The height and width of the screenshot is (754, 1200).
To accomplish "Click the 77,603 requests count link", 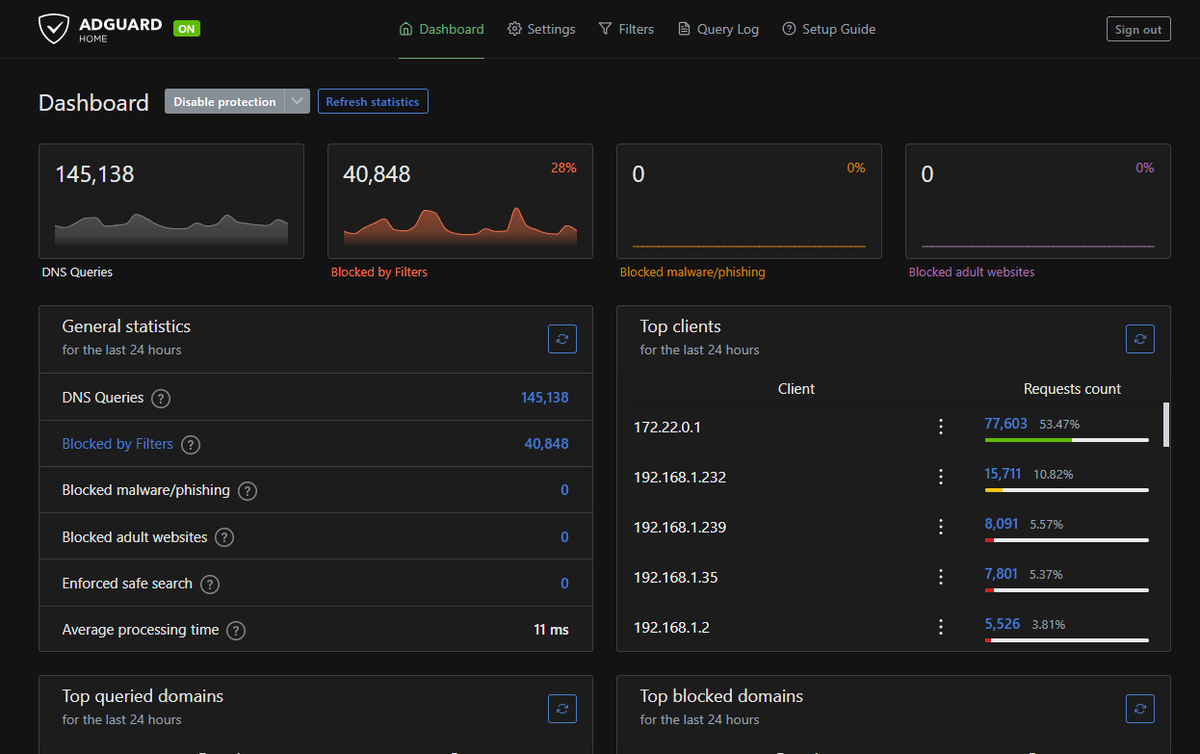I will [1006, 424].
